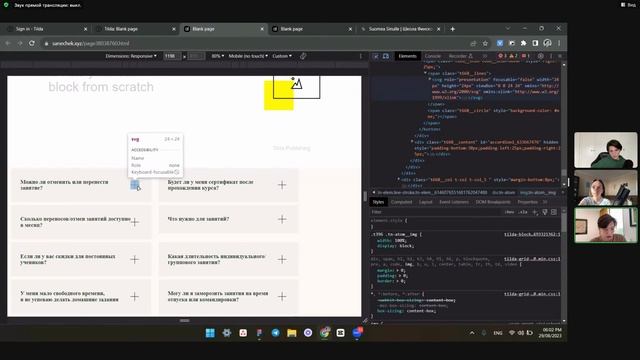This screenshot has width=640, height=360.
Task: Expand the 'Какая длительность индивидуального' question
Action: pos(282,259)
